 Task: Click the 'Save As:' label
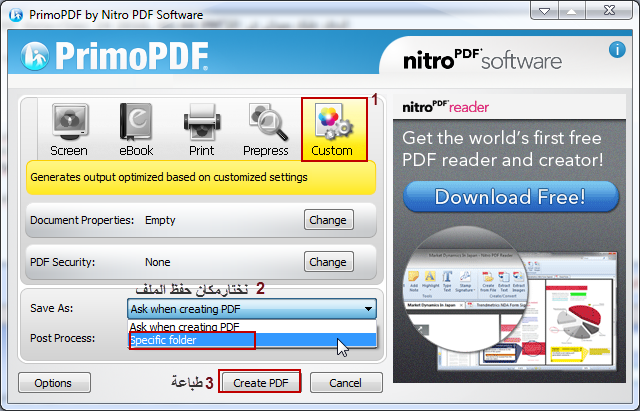pos(51,308)
